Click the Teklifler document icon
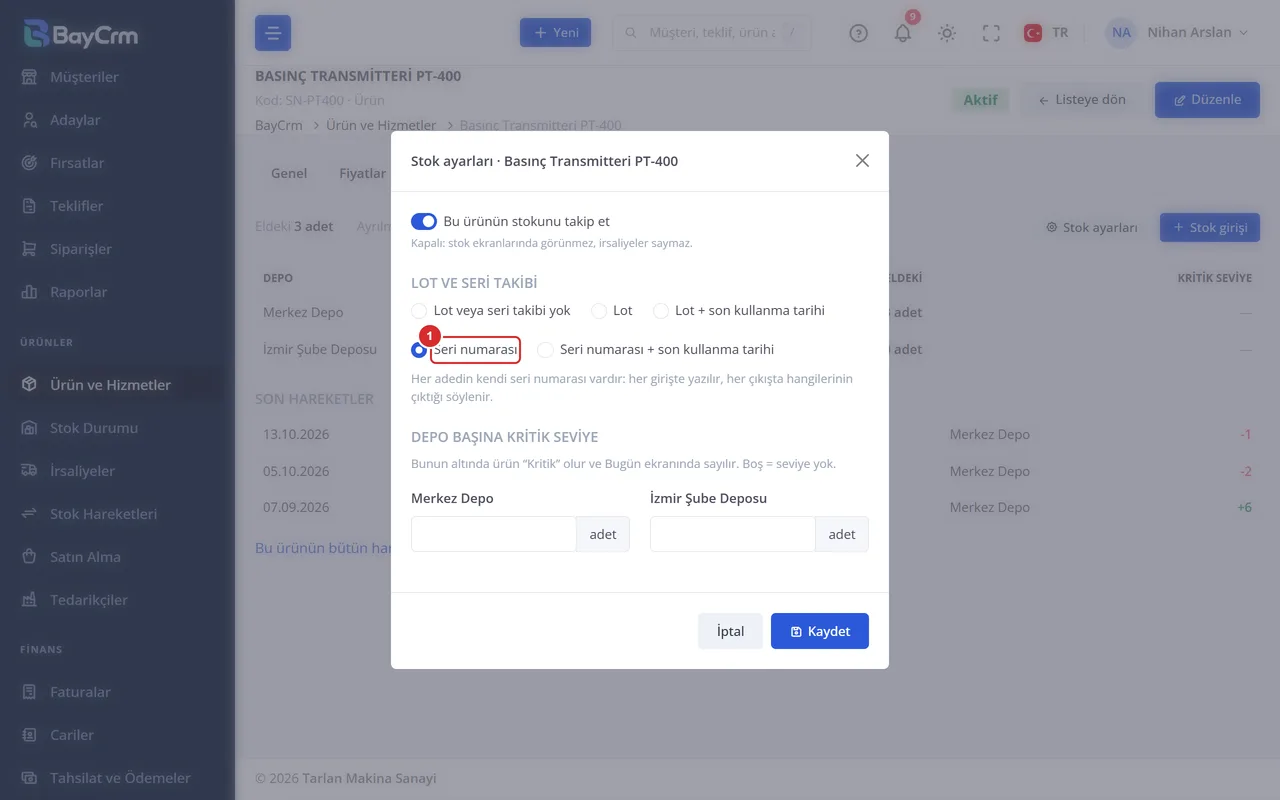The width and height of the screenshot is (1280, 800). (x=30, y=206)
